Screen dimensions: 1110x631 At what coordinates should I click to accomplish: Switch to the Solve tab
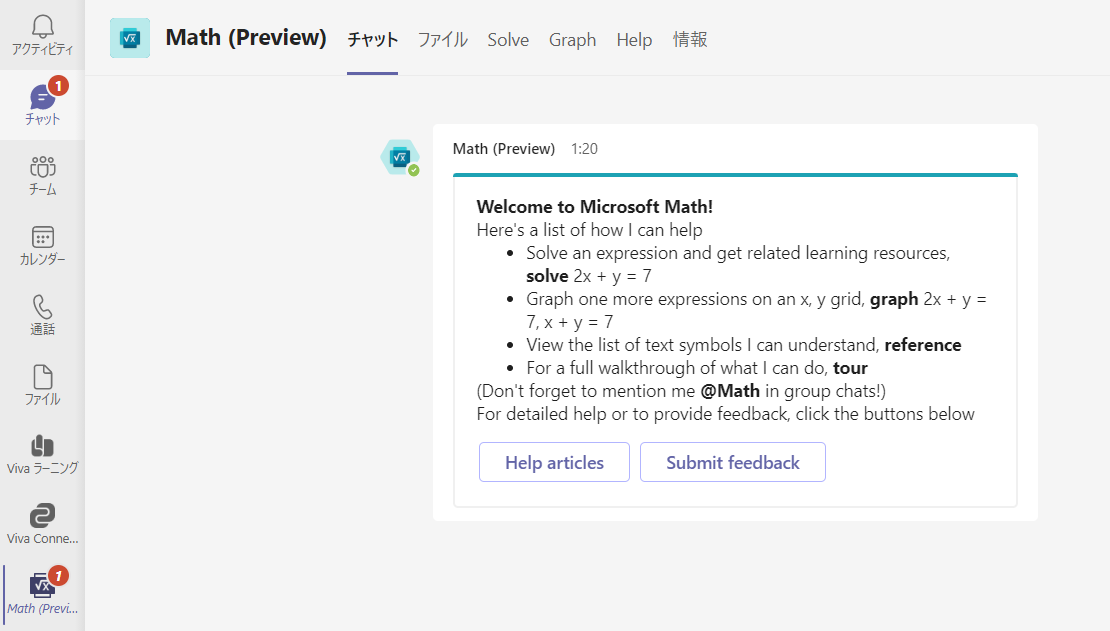(508, 39)
